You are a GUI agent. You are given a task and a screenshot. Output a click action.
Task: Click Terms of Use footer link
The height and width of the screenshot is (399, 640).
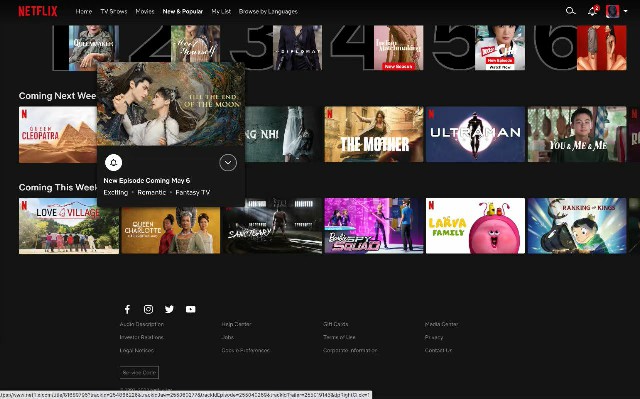[339, 337]
